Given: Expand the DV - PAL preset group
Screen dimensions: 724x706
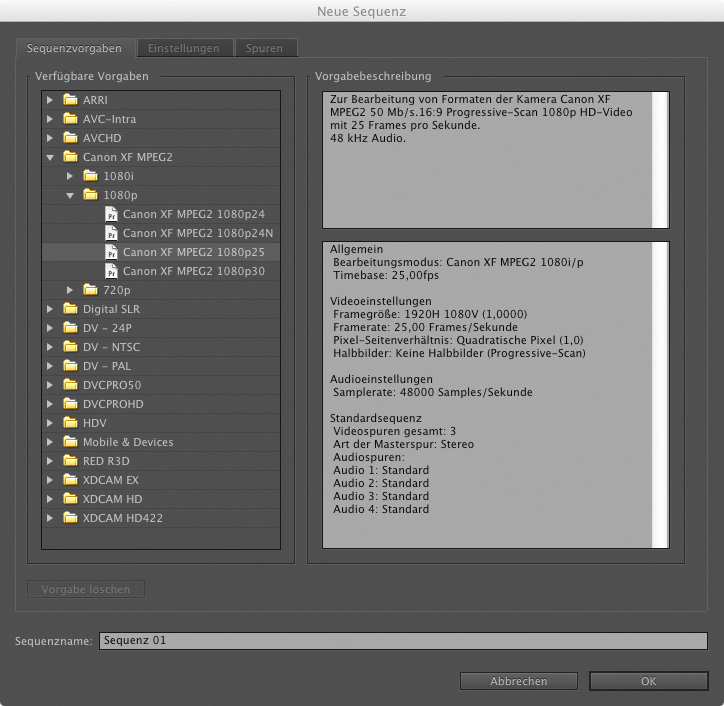Looking at the screenshot, I should 50,366.
